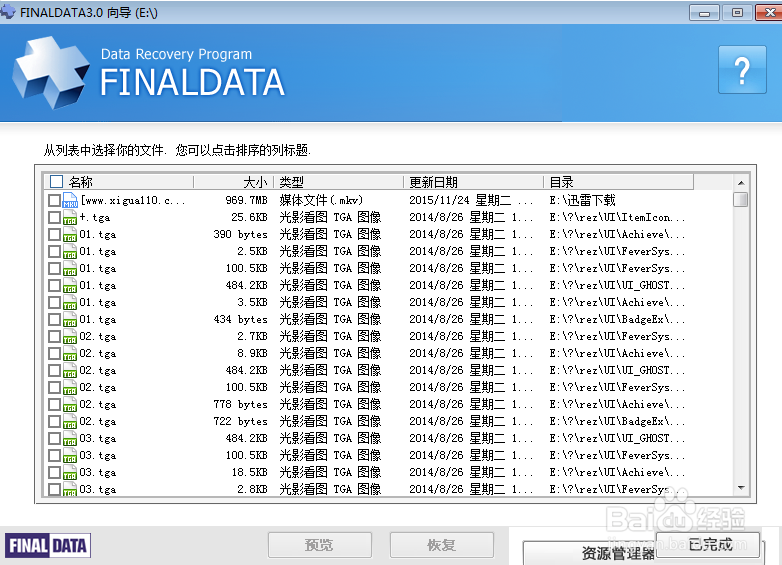Select type cell 媒体文件(.mkv)
Screen dimensions: 782x565
click(x=321, y=200)
